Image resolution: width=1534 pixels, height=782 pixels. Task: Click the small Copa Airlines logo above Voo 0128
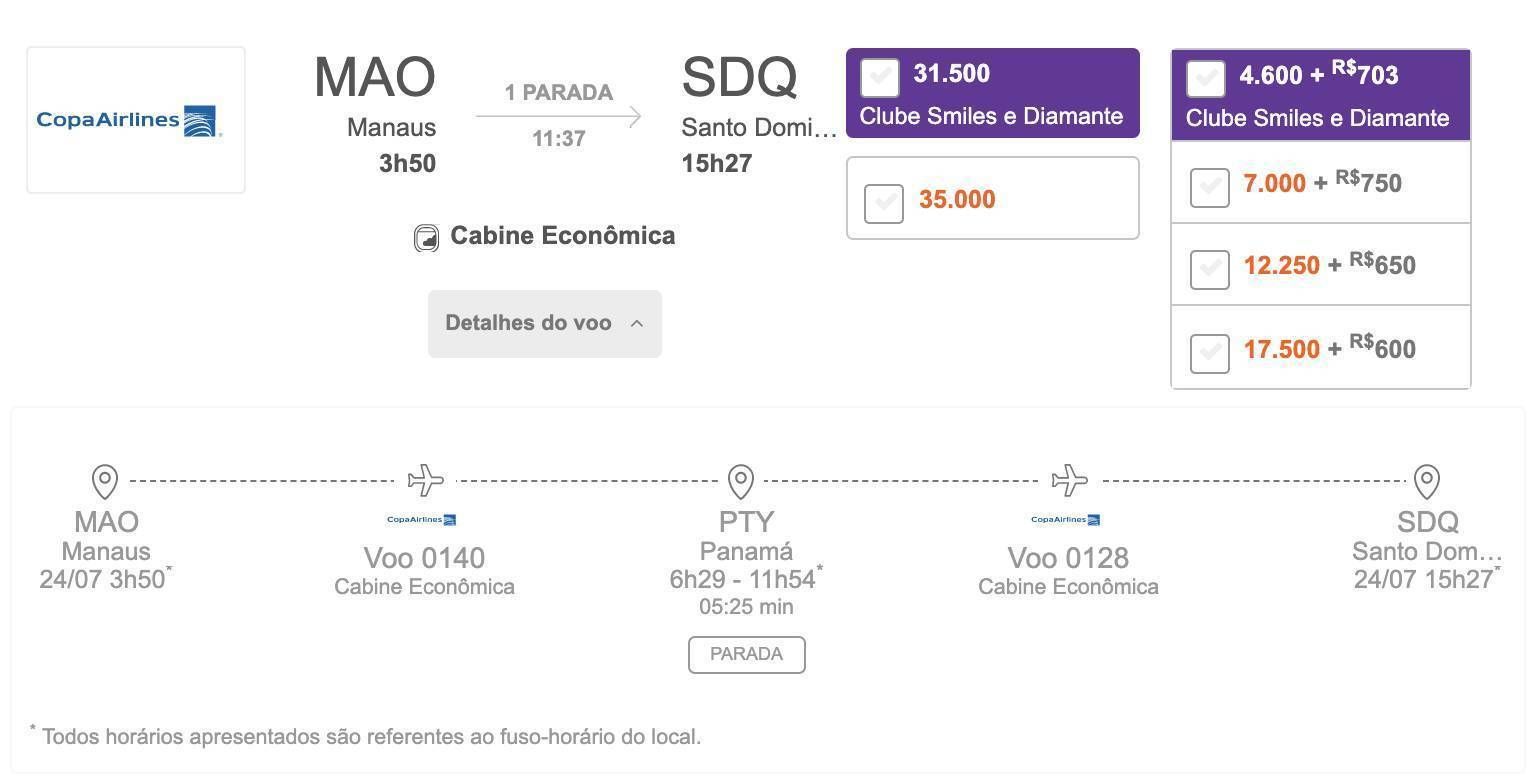click(x=1066, y=519)
